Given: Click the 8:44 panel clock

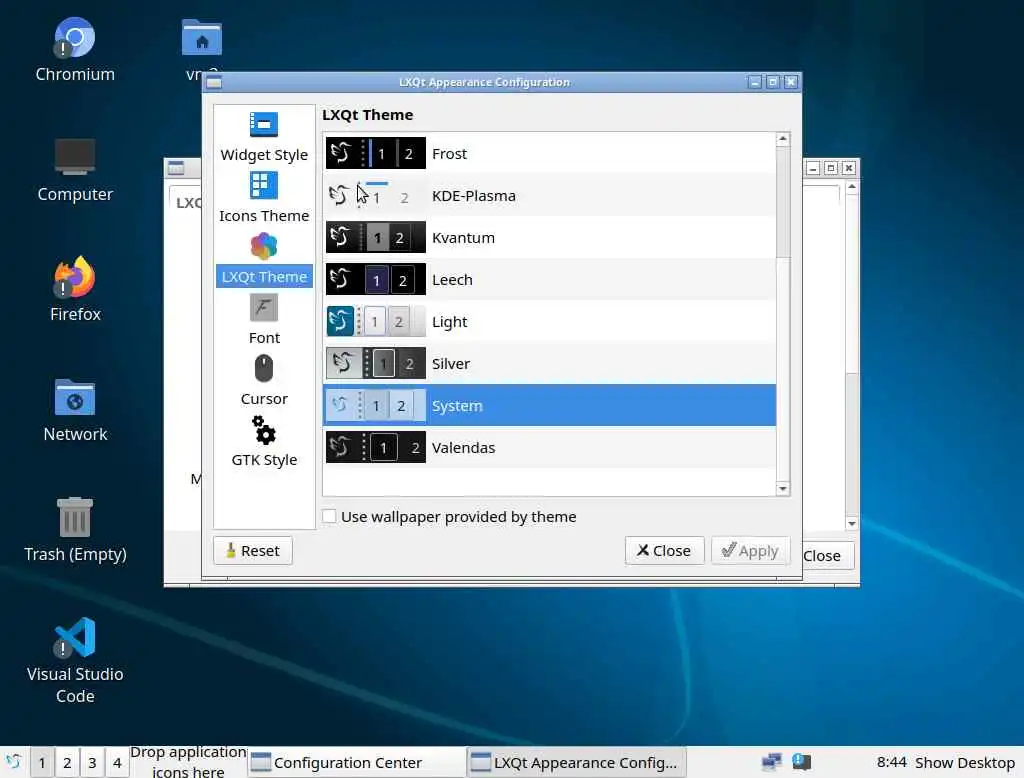Looking at the screenshot, I should pos(891,762).
